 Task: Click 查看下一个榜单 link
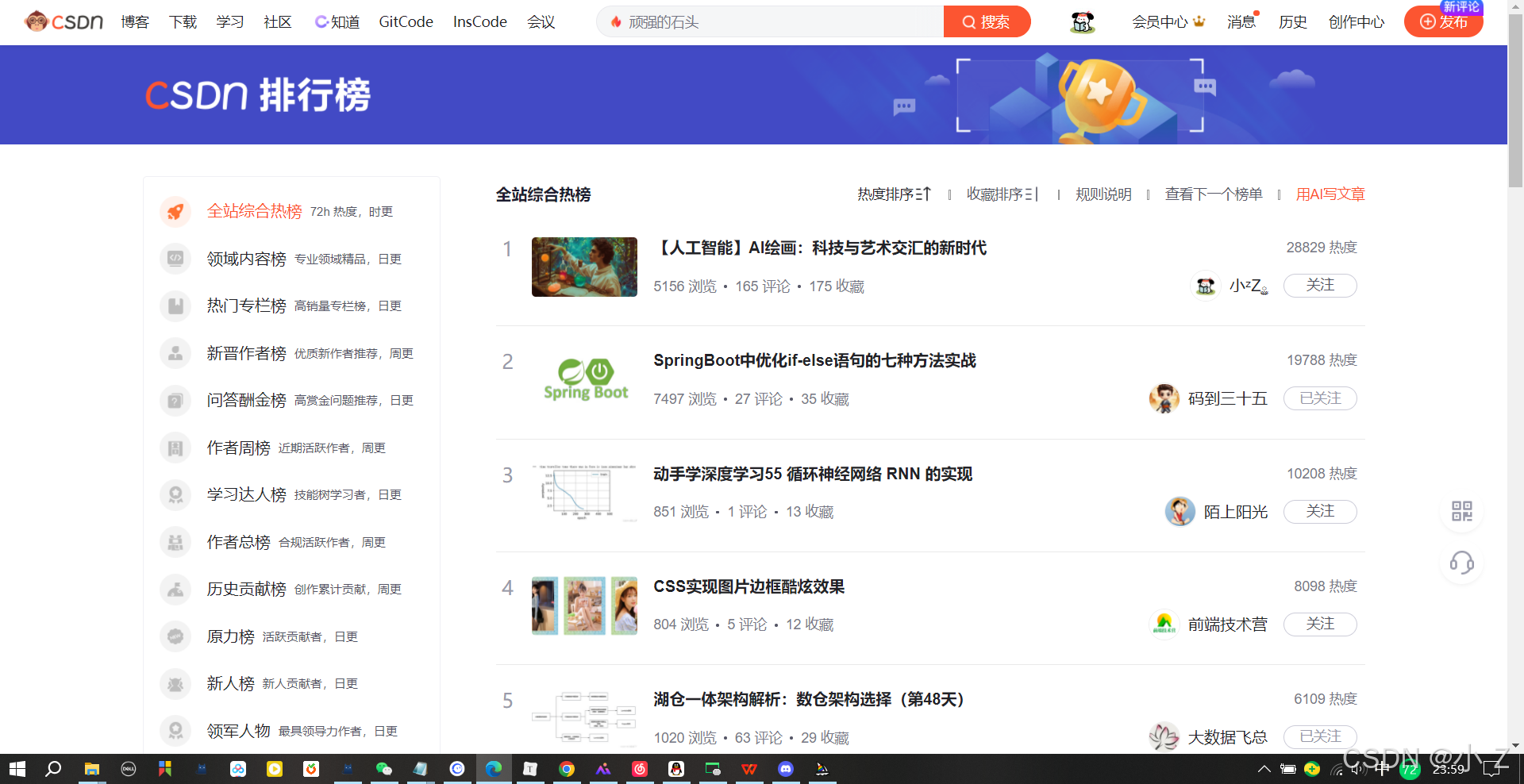click(x=1214, y=194)
